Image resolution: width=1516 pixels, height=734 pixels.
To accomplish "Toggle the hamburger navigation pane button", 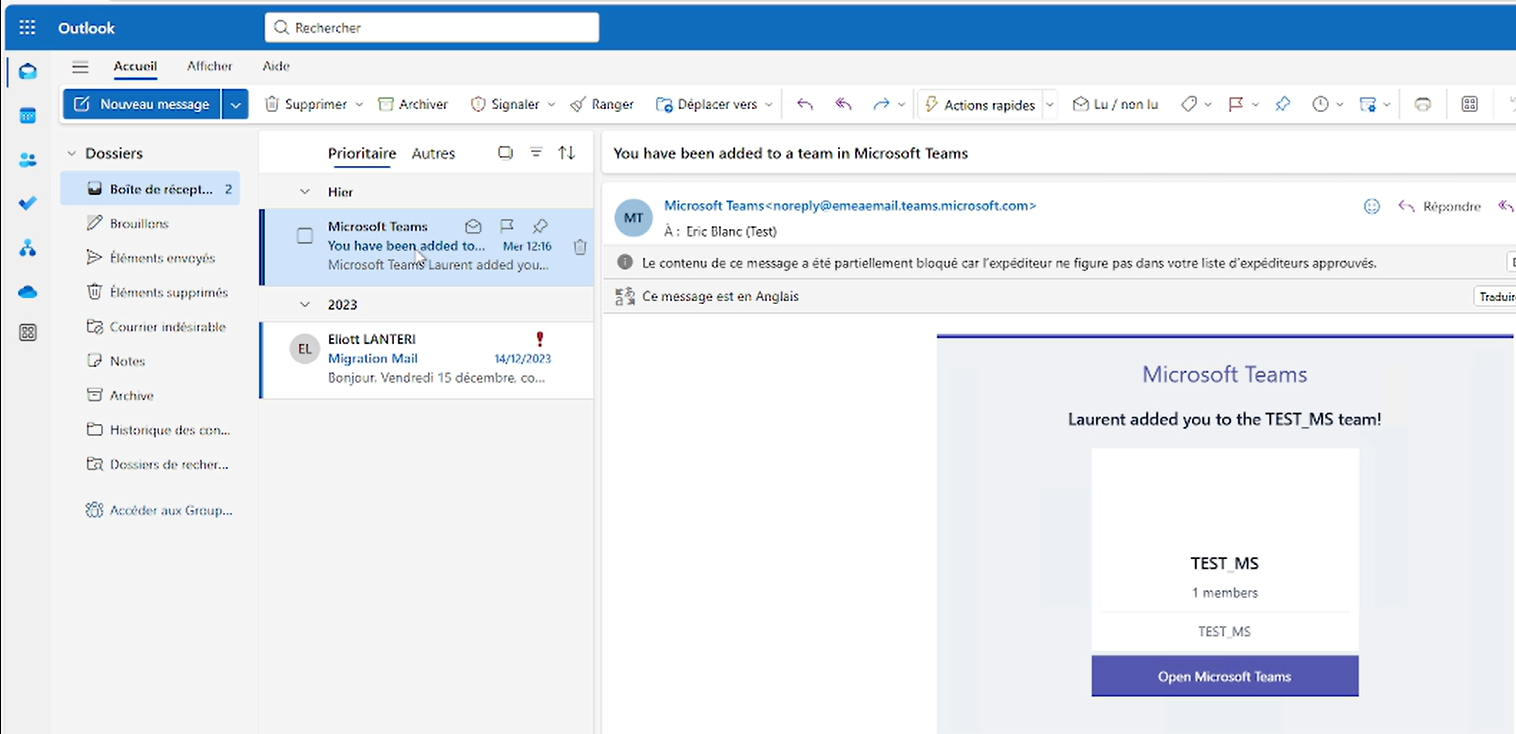I will pos(81,67).
